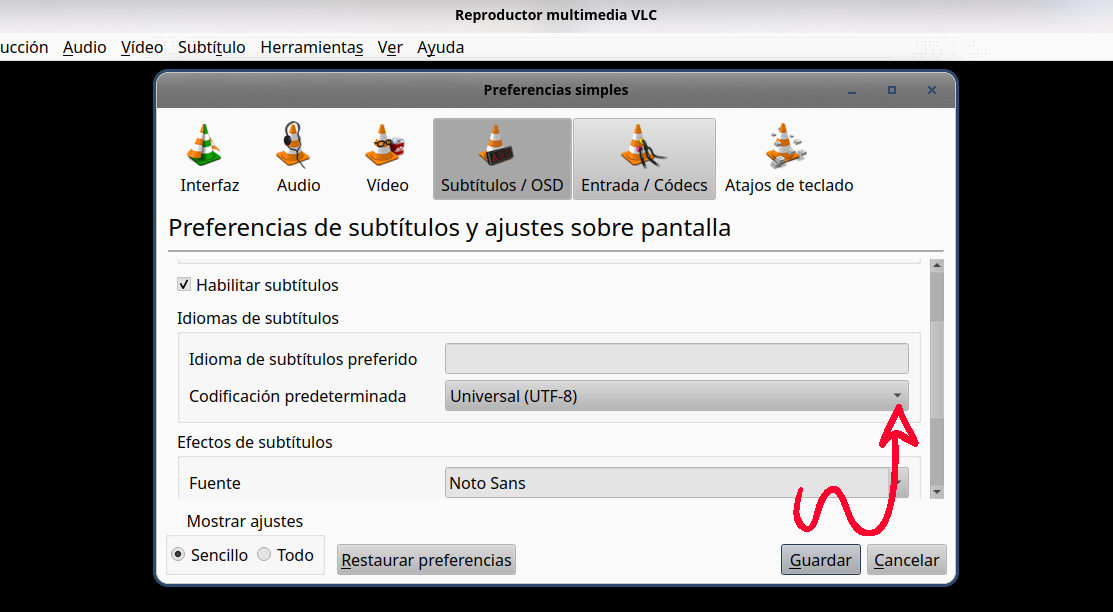The image size is (1113, 612).
Task: Minimize the Preferencias simples dialog
Action: pyautogui.click(x=852, y=90)
